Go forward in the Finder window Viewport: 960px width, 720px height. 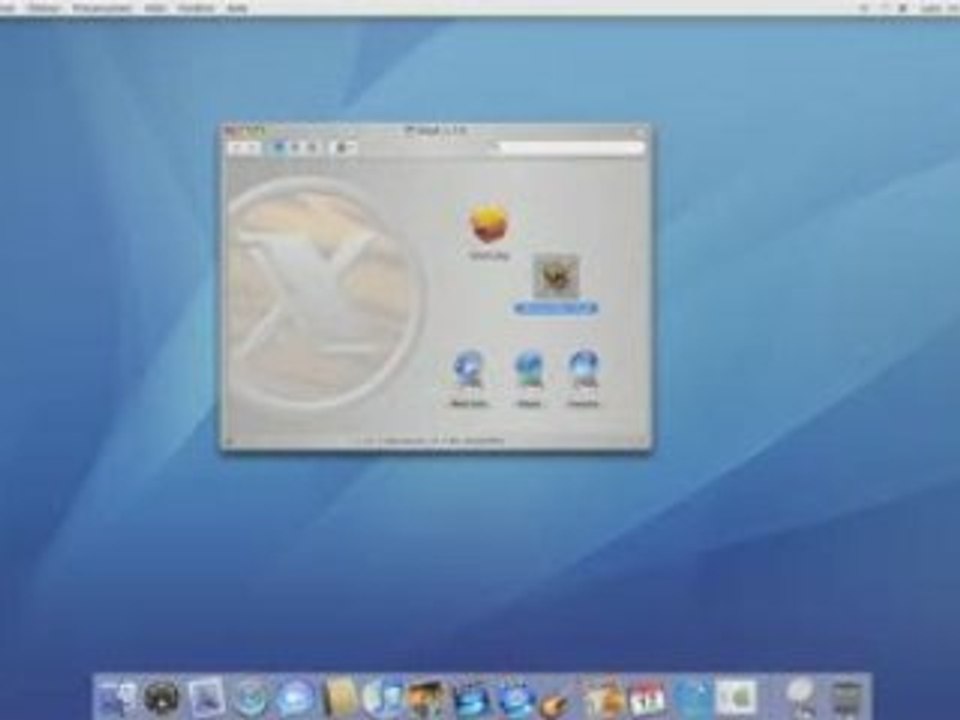(253, 148)
